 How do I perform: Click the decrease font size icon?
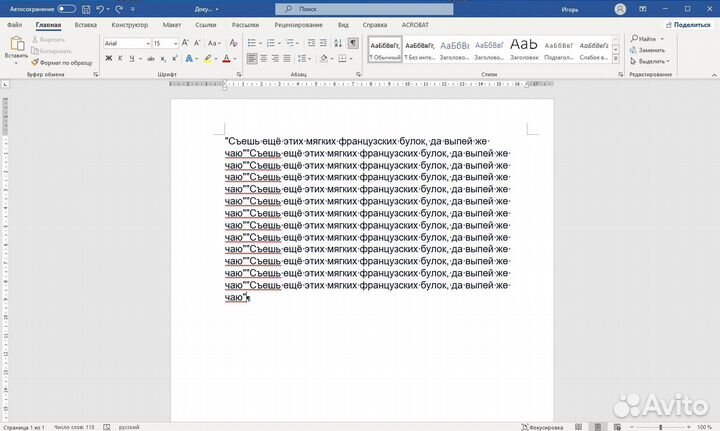pos(197,43)
